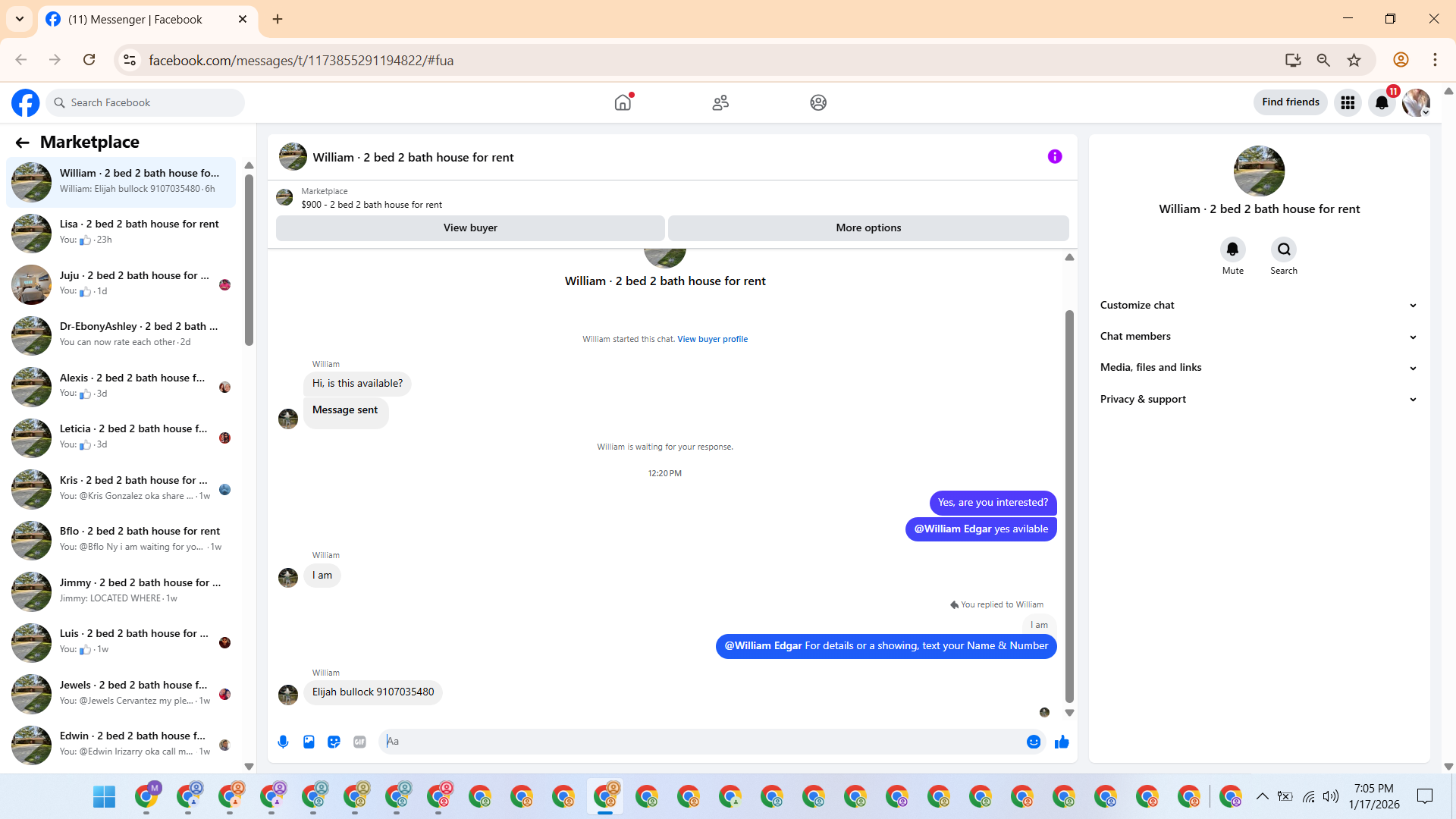Image resolution: width=1456 pixels, height=819 pixels.
Task: Click the voice clip microphone icon
Action: (x=283, y=742)
